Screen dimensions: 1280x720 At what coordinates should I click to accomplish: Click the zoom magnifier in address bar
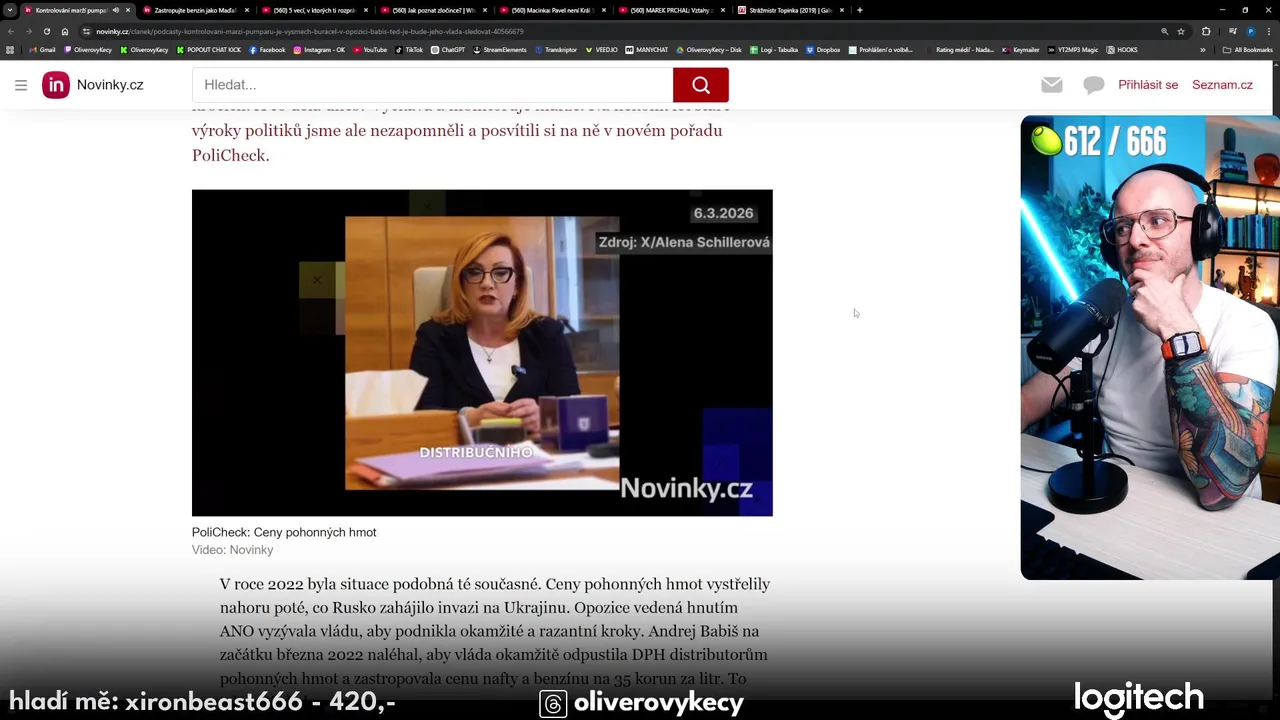point(1164,31)
